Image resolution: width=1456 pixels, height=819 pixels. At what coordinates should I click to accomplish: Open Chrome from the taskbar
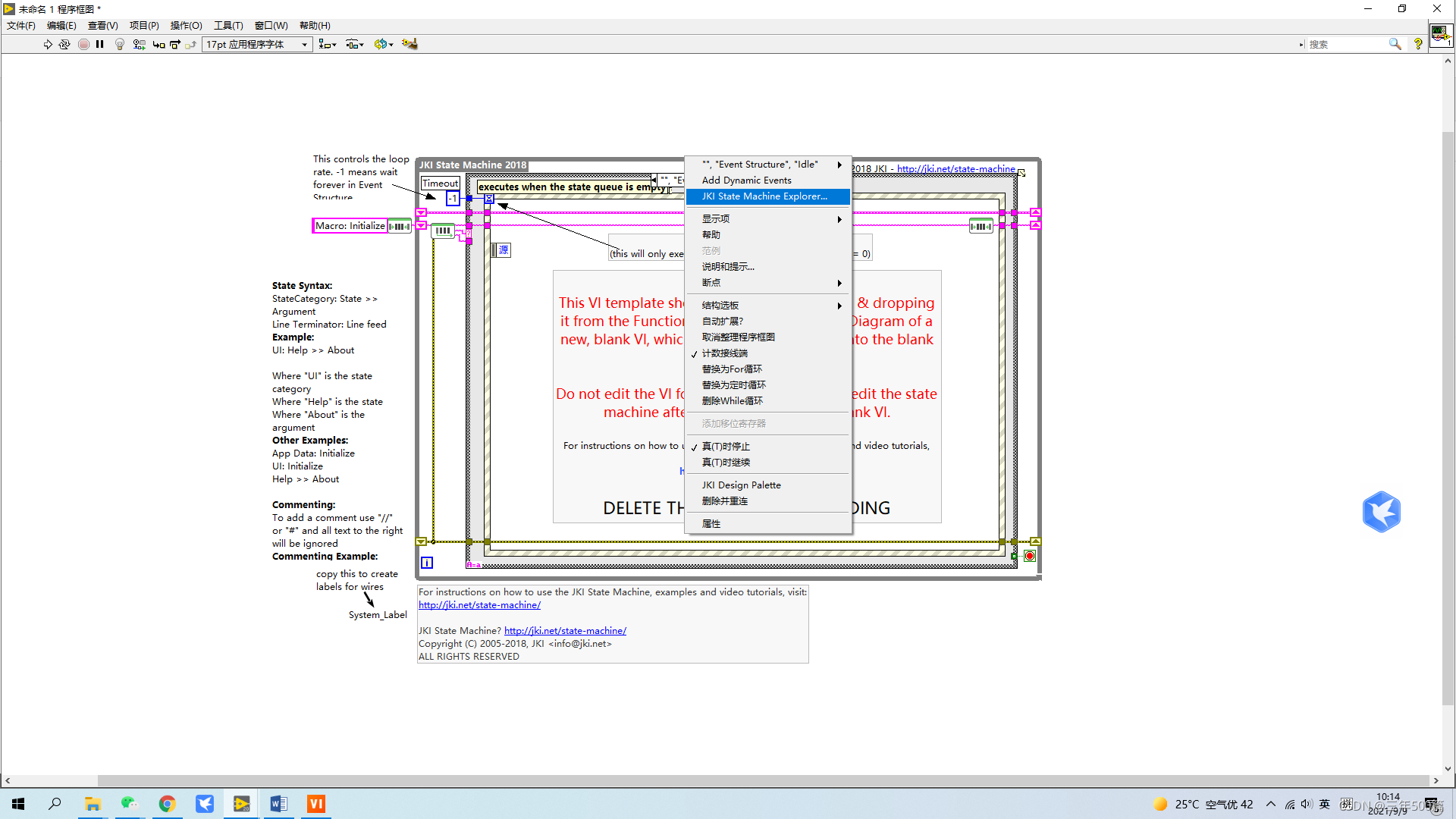[x=167, y=804]
